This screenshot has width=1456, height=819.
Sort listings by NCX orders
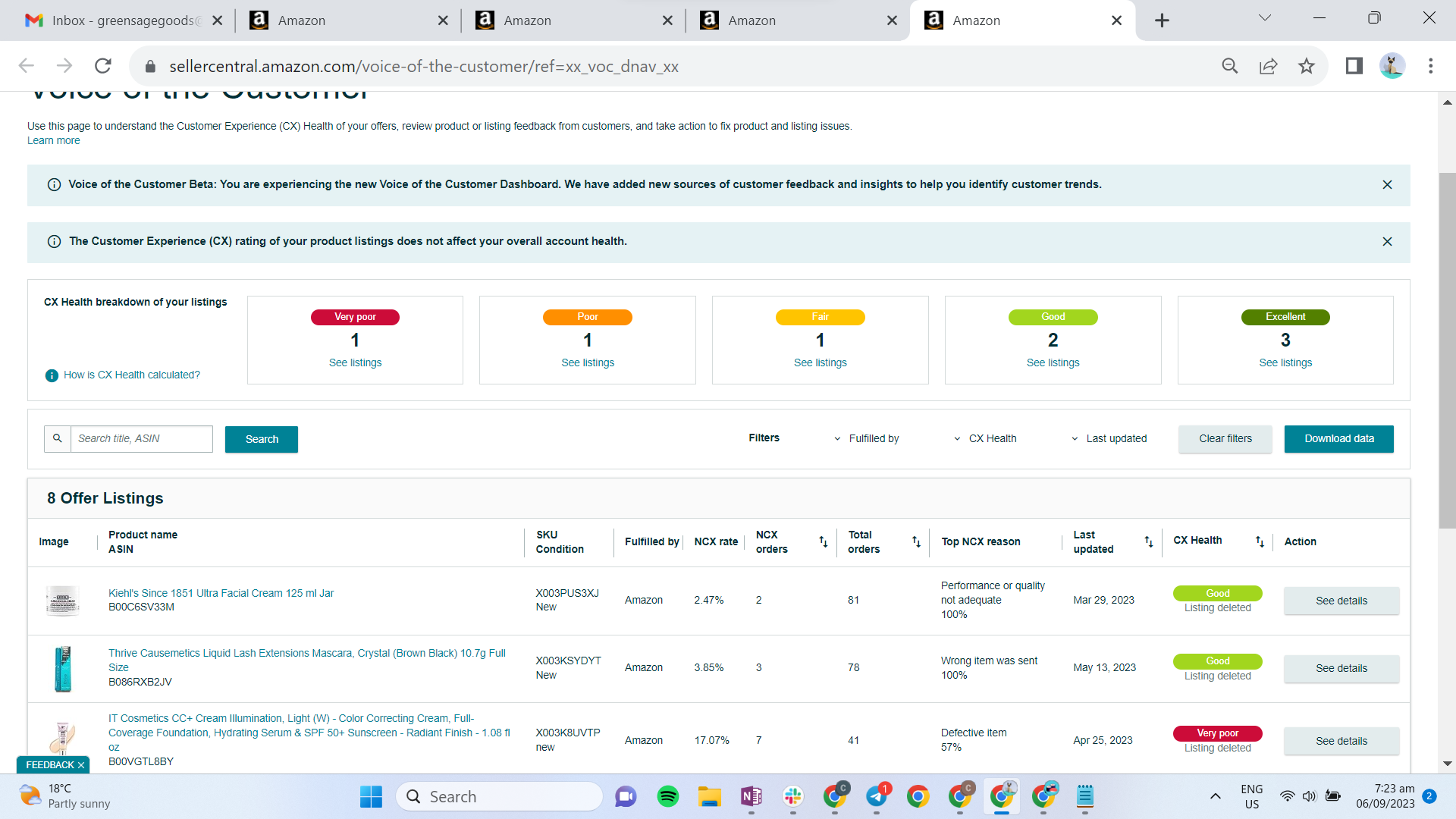[824, 541]
